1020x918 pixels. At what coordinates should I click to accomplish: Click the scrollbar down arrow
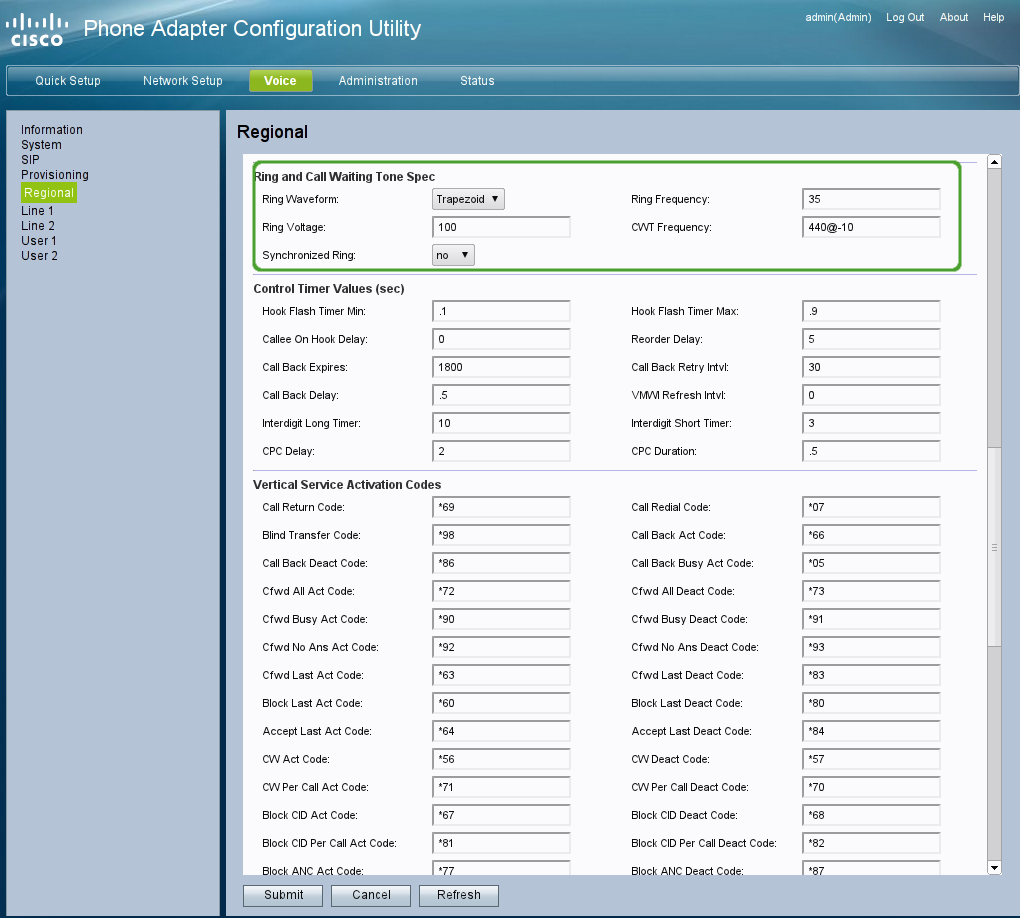(x=994, y=867)
